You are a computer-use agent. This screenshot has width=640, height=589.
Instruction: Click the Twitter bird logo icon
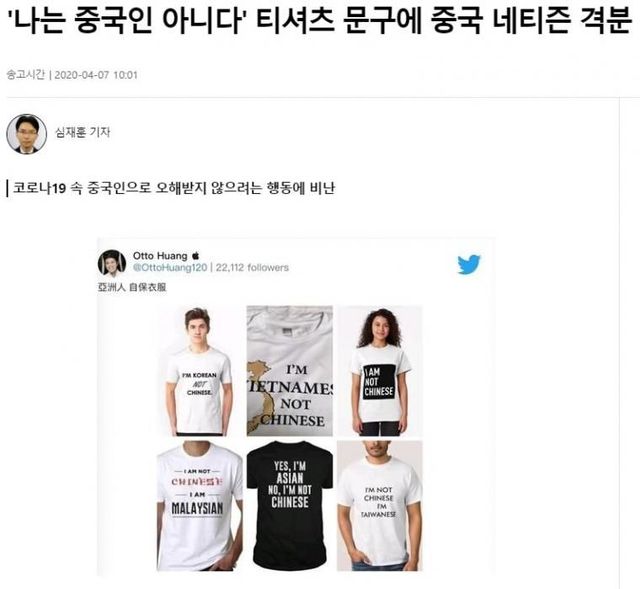pos(469,264)
